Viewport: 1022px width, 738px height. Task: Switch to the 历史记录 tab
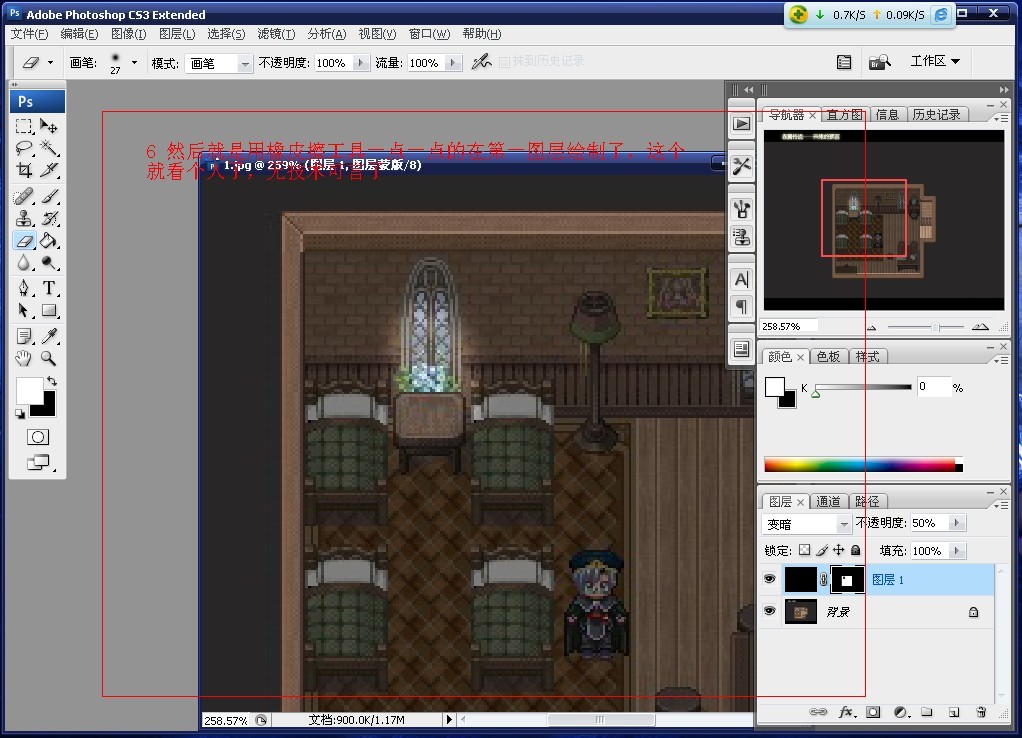point(936,115)
